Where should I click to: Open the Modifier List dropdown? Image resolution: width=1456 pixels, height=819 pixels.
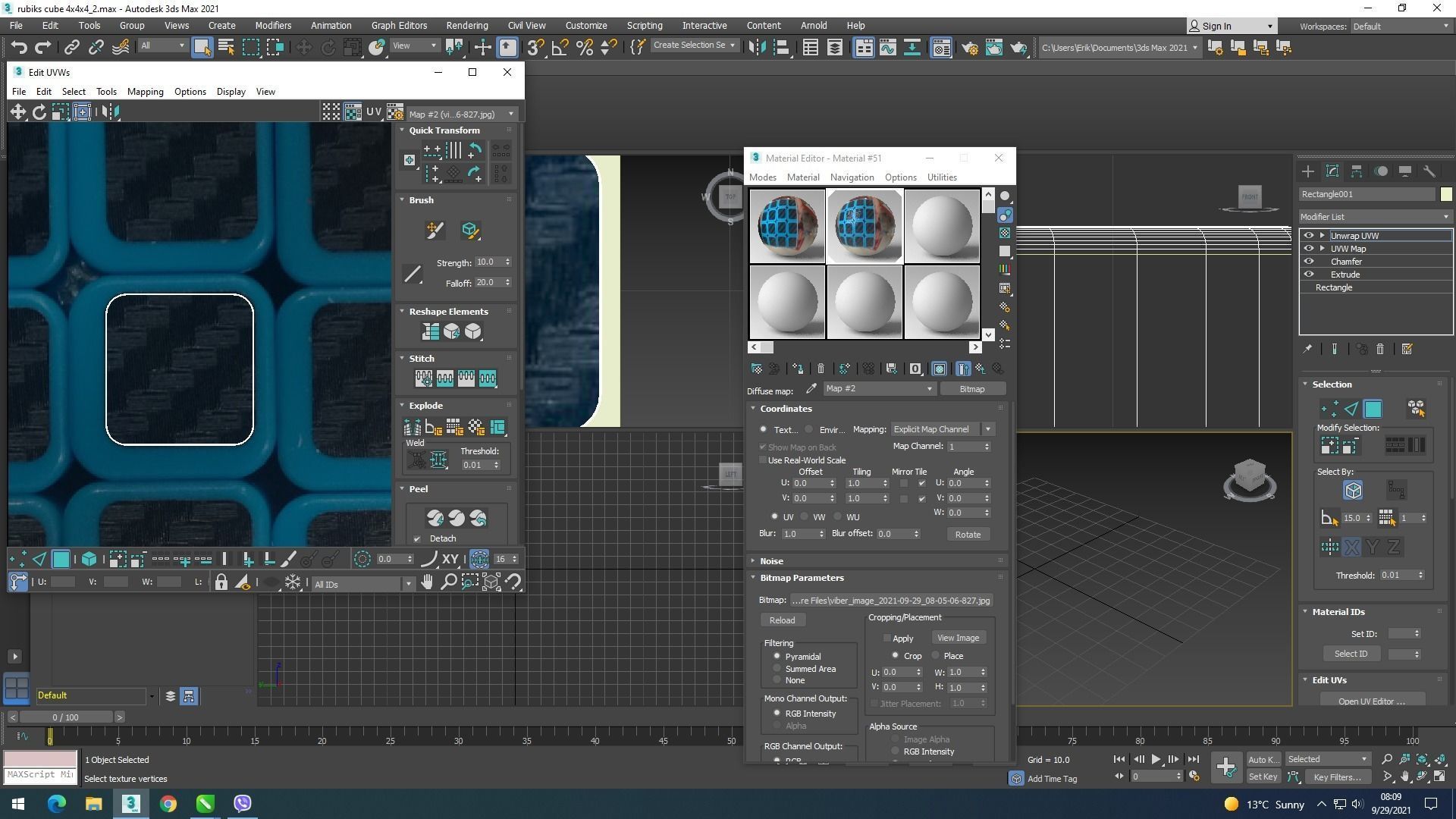coord(1374,217)
